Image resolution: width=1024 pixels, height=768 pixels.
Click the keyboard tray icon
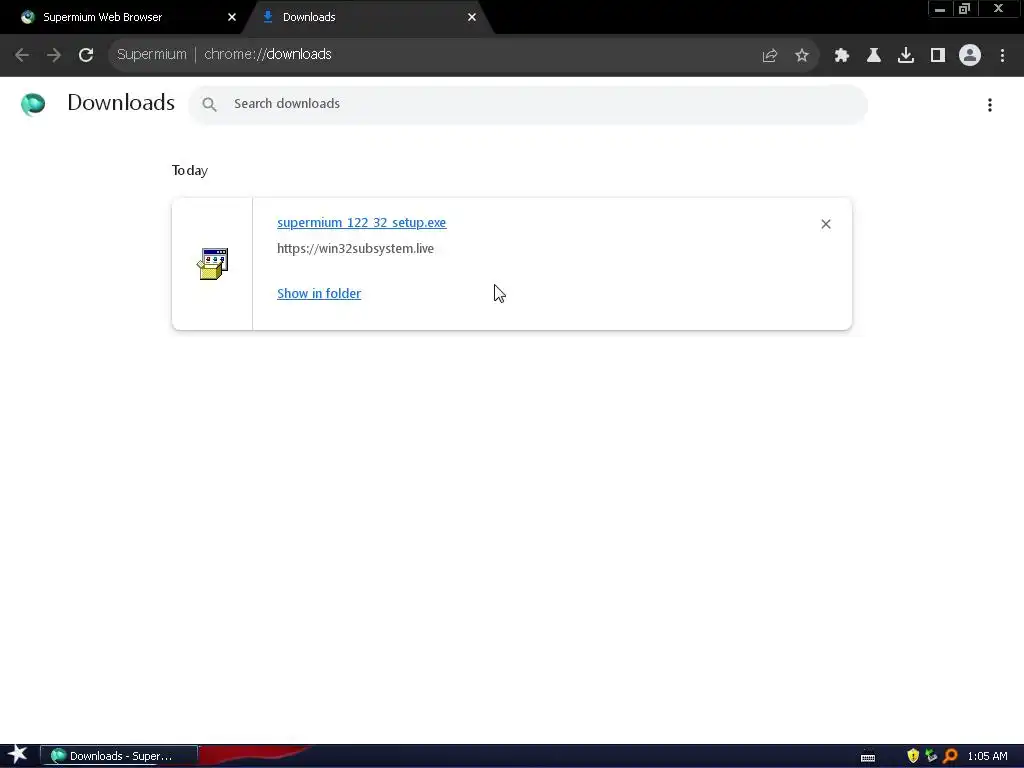click(868, 758)
